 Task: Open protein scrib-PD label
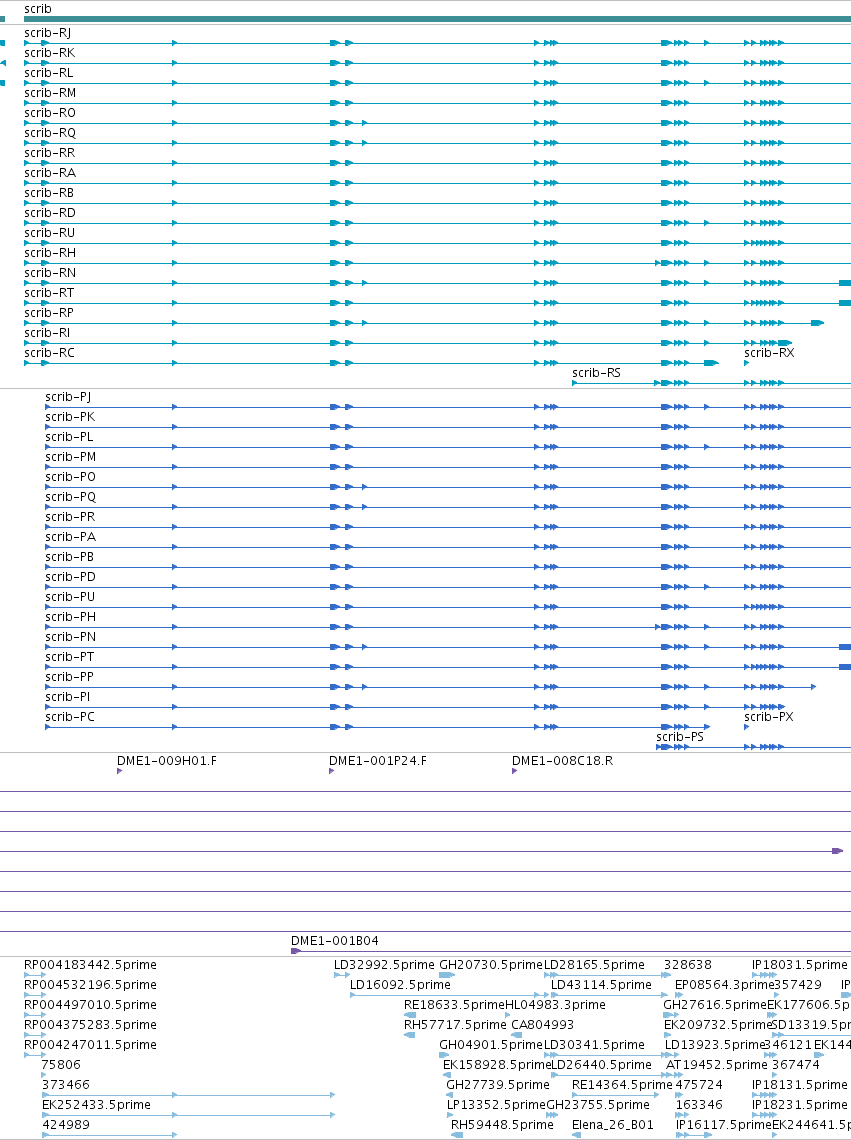pyautogui.click(x=71, y=577)
